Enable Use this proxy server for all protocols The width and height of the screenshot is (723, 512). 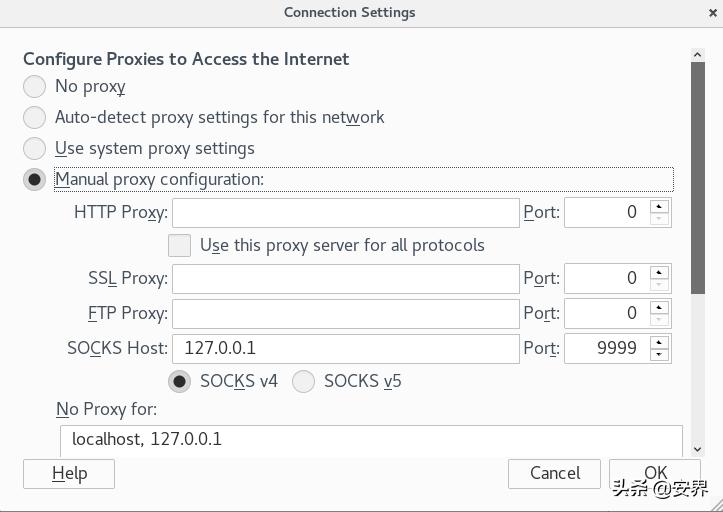pos(180,246)
